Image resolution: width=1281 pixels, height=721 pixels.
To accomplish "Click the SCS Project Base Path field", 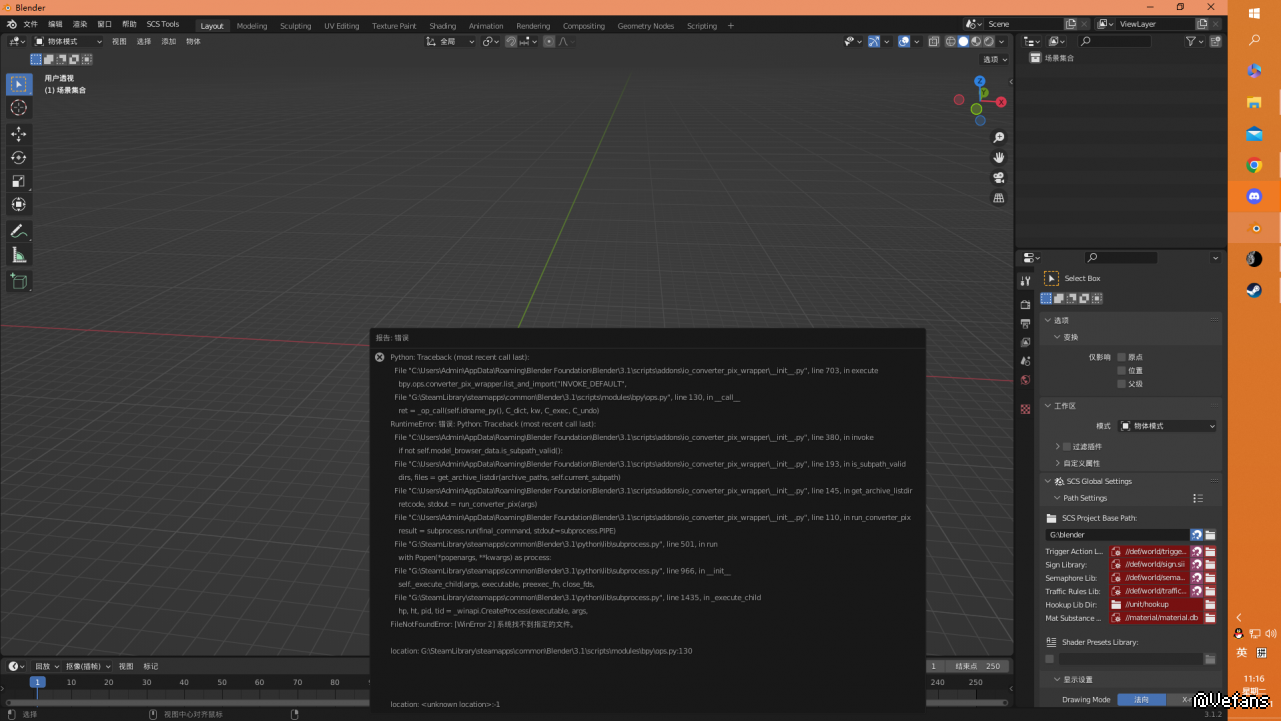I will pos(1116,535).
